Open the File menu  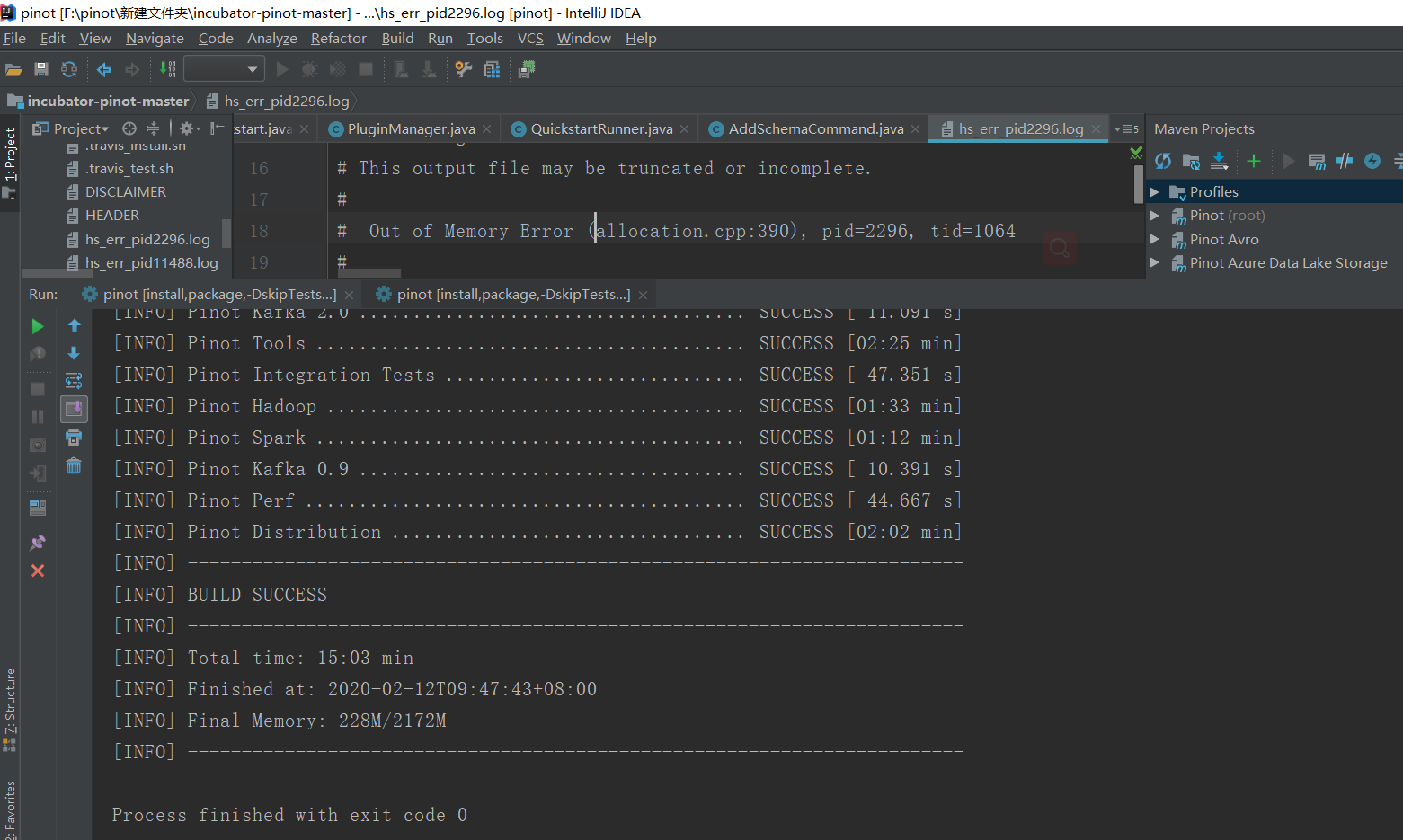point(14,38)
